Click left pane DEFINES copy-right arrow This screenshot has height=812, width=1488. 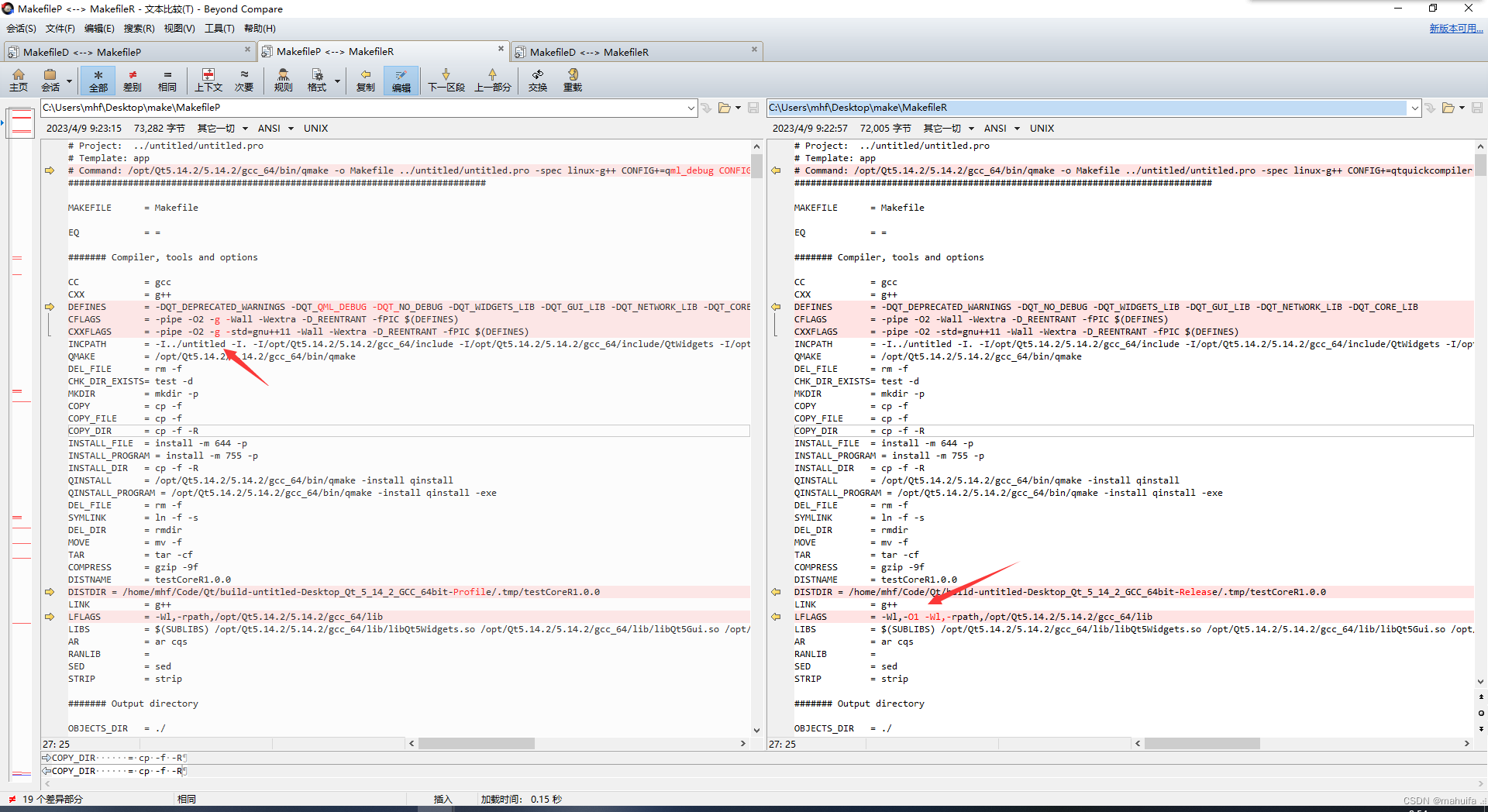pyautogui.click(x=50, y=307)
